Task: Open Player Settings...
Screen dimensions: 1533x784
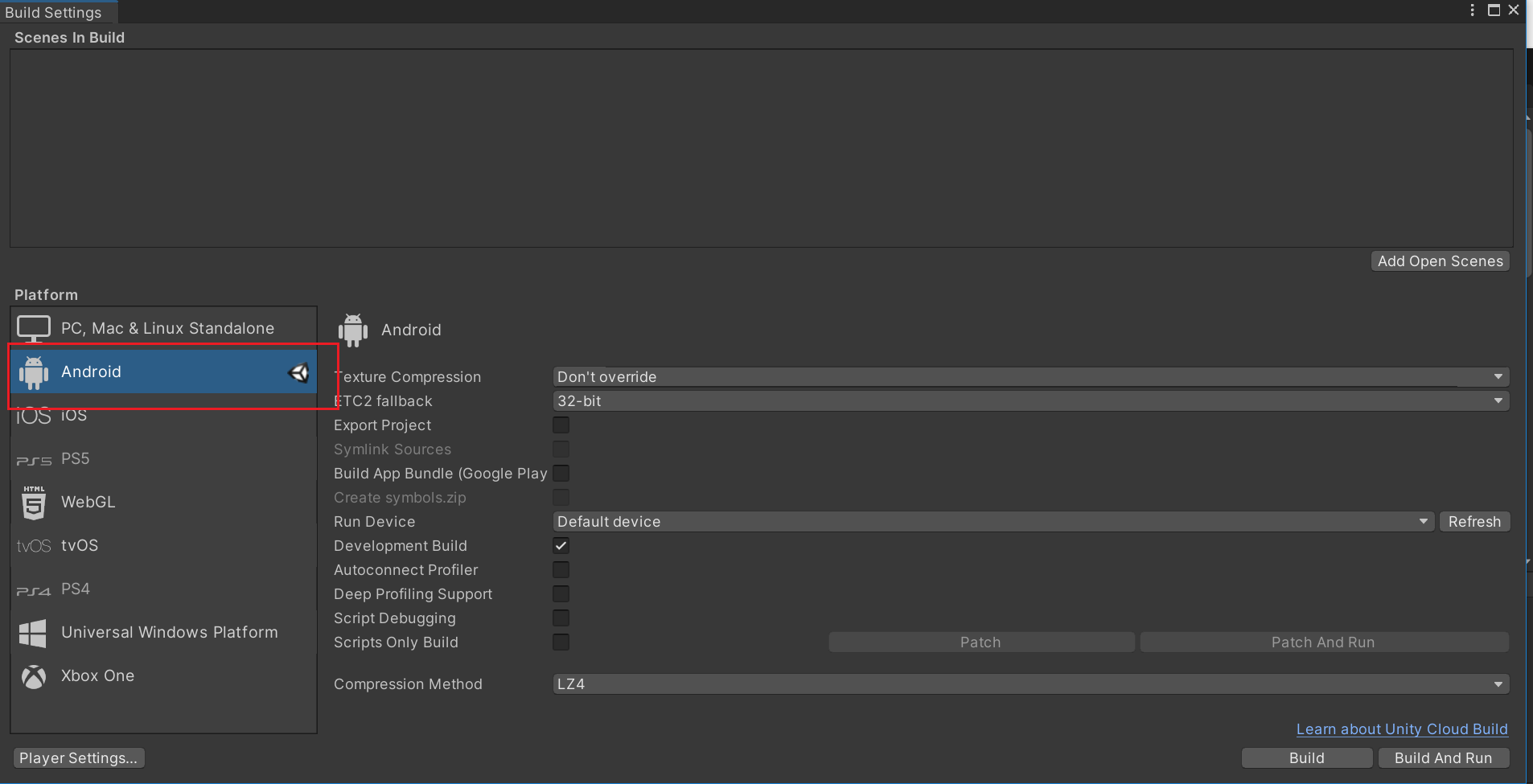Action: (78, 757)
